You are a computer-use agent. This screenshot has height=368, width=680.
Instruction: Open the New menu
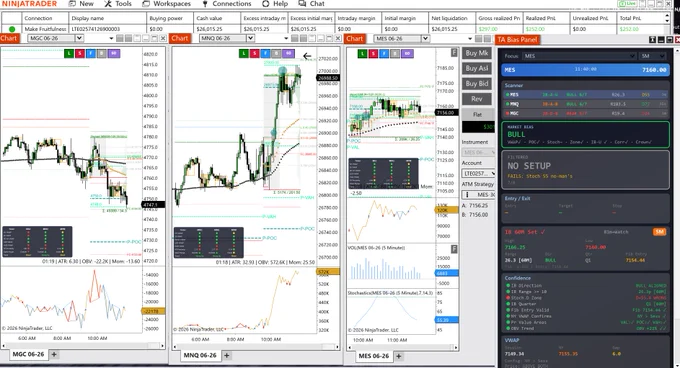click(82, 3)
